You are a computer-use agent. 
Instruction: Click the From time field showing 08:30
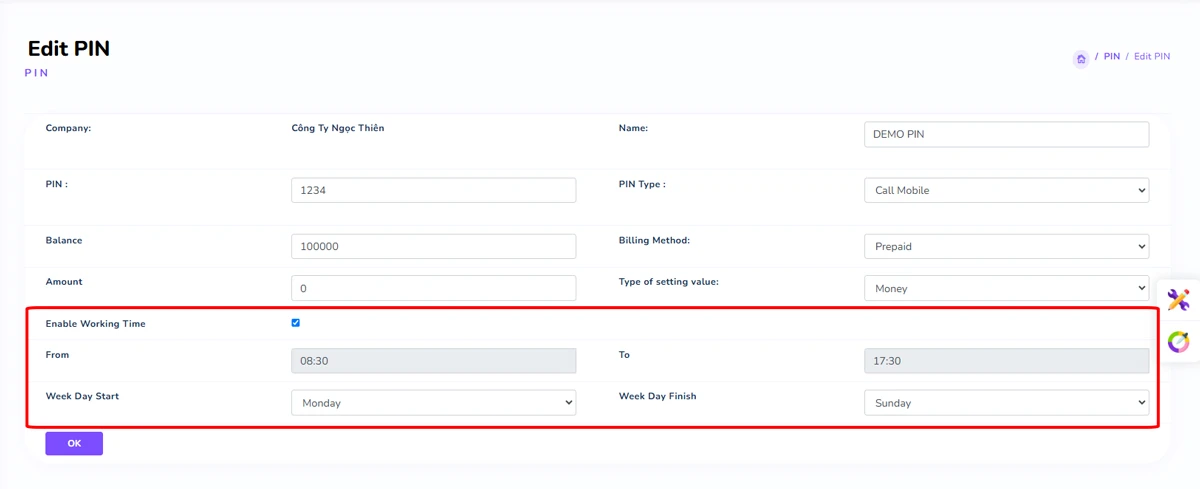[433, 361]
